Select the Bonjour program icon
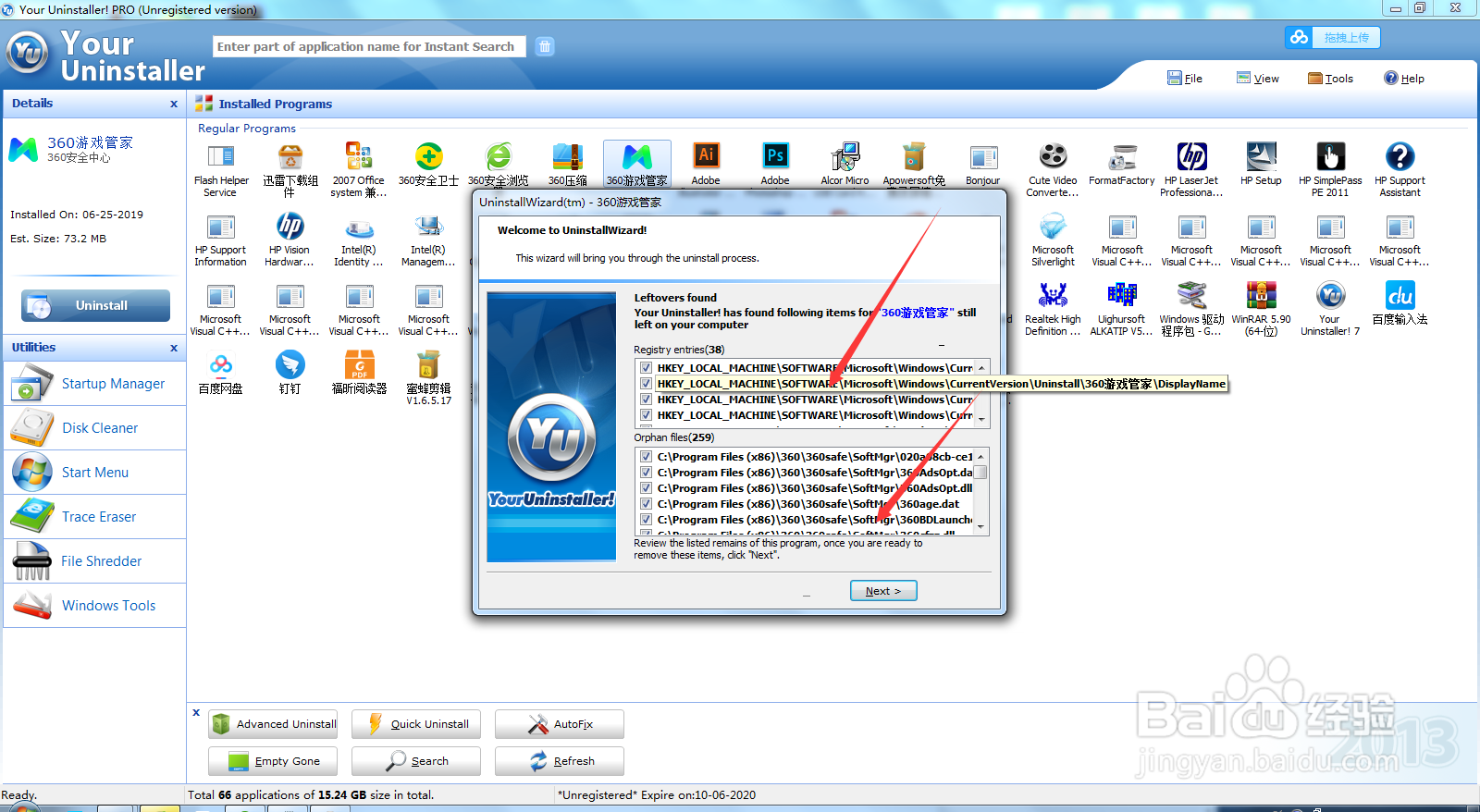1480x812 pixels. [x=983, y=156]
